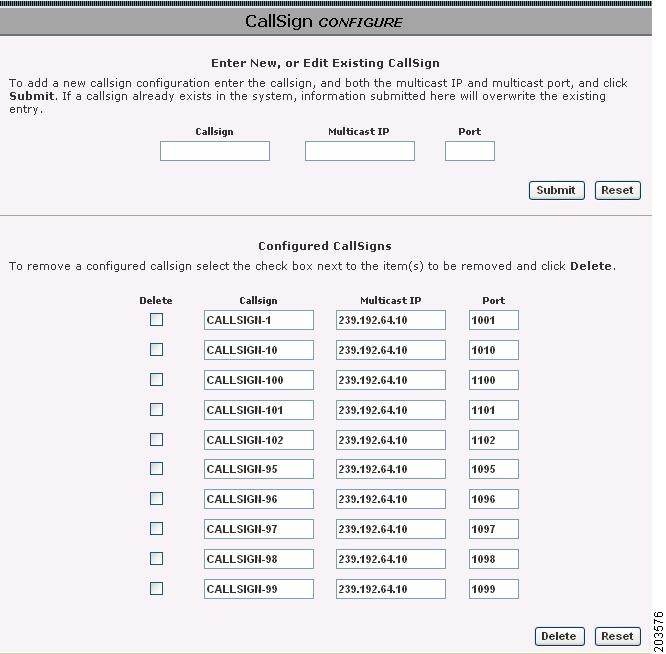The height and width of the screenshot is (654, 666).
Task: Click Multicast IP column header in configured list
Action: (x=390, y=300)
